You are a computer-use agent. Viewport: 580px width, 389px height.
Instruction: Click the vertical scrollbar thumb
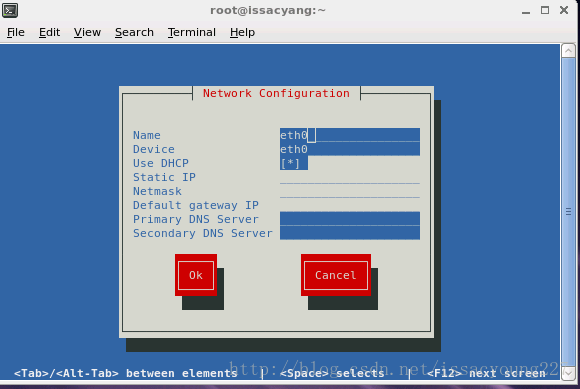pos(569,212)
